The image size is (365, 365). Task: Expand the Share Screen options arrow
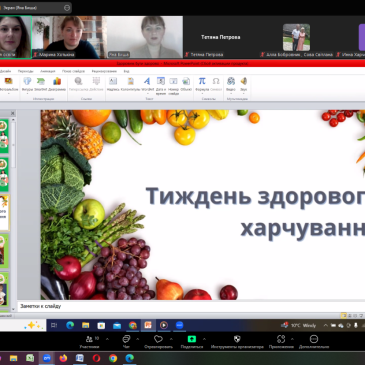204,339
